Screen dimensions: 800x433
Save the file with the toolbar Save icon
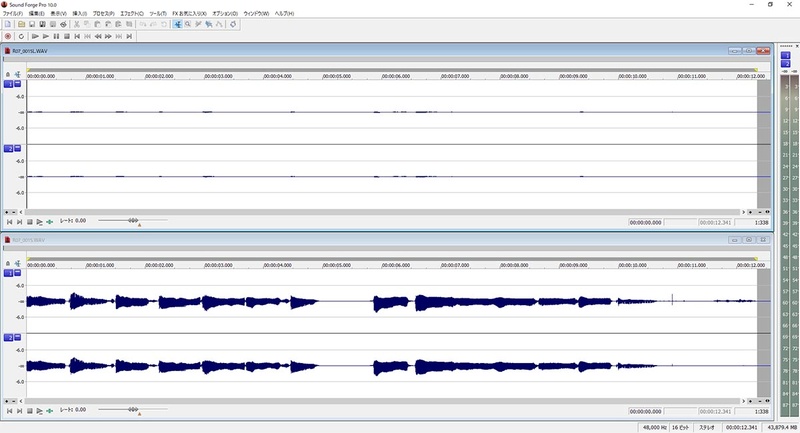pyautogui.click(x=32, y=24)
